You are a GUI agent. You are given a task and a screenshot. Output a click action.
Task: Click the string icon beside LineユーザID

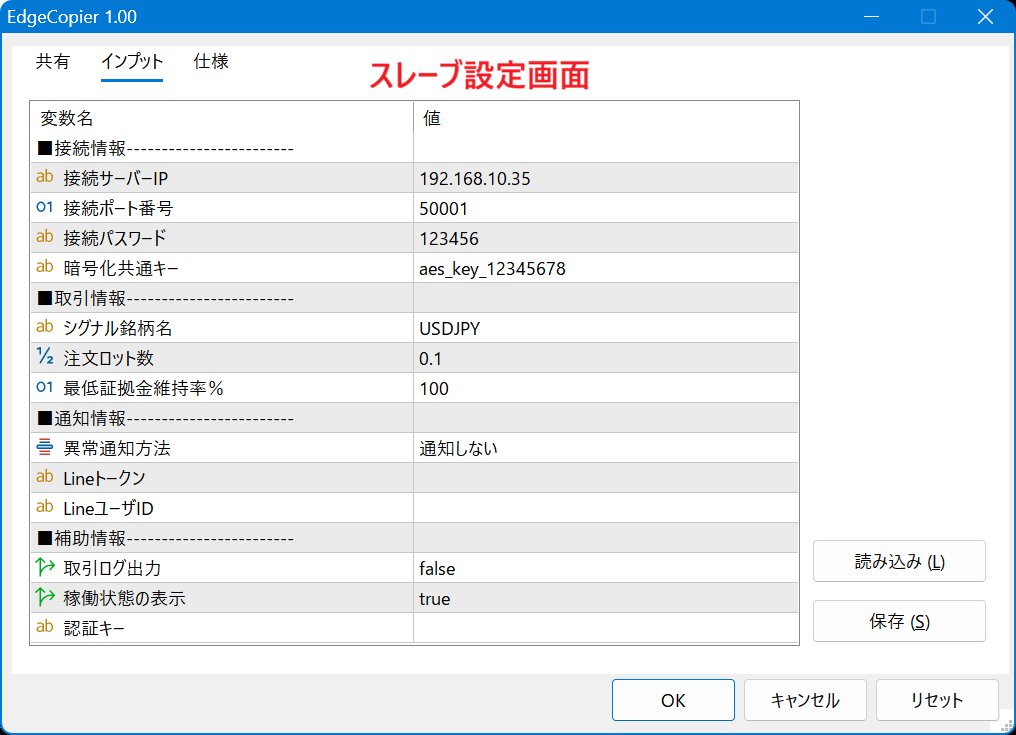(x=45, y=507)
